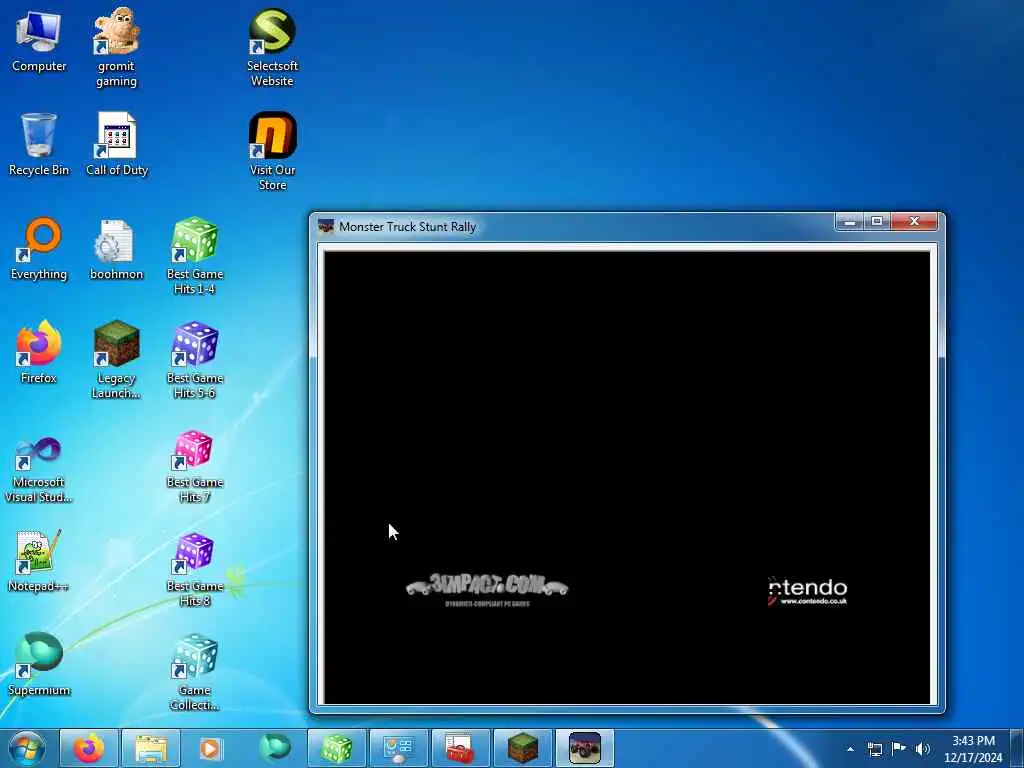Switch to Monster Truck taskbar item
The width and height of the screenshot is (1024, 768).
[584, 748]
